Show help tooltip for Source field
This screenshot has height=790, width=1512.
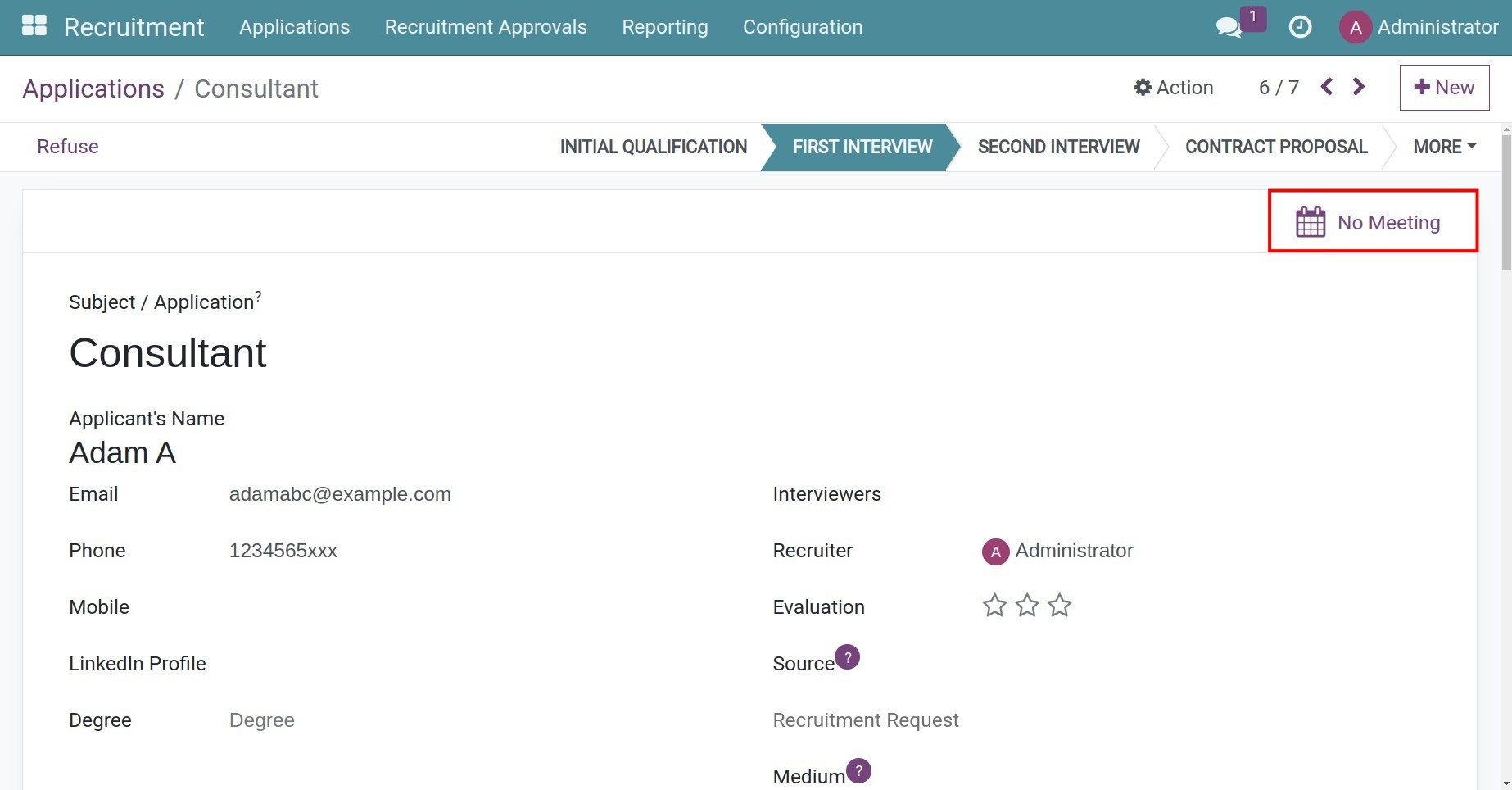pyautogui.click(x=848, y=657)
